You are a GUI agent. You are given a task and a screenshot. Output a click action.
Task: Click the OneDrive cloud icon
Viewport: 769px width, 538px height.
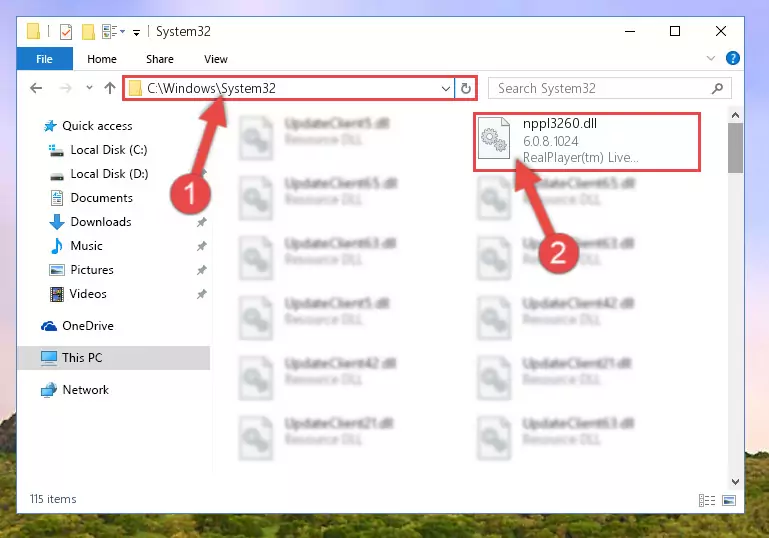coord(49,326)
